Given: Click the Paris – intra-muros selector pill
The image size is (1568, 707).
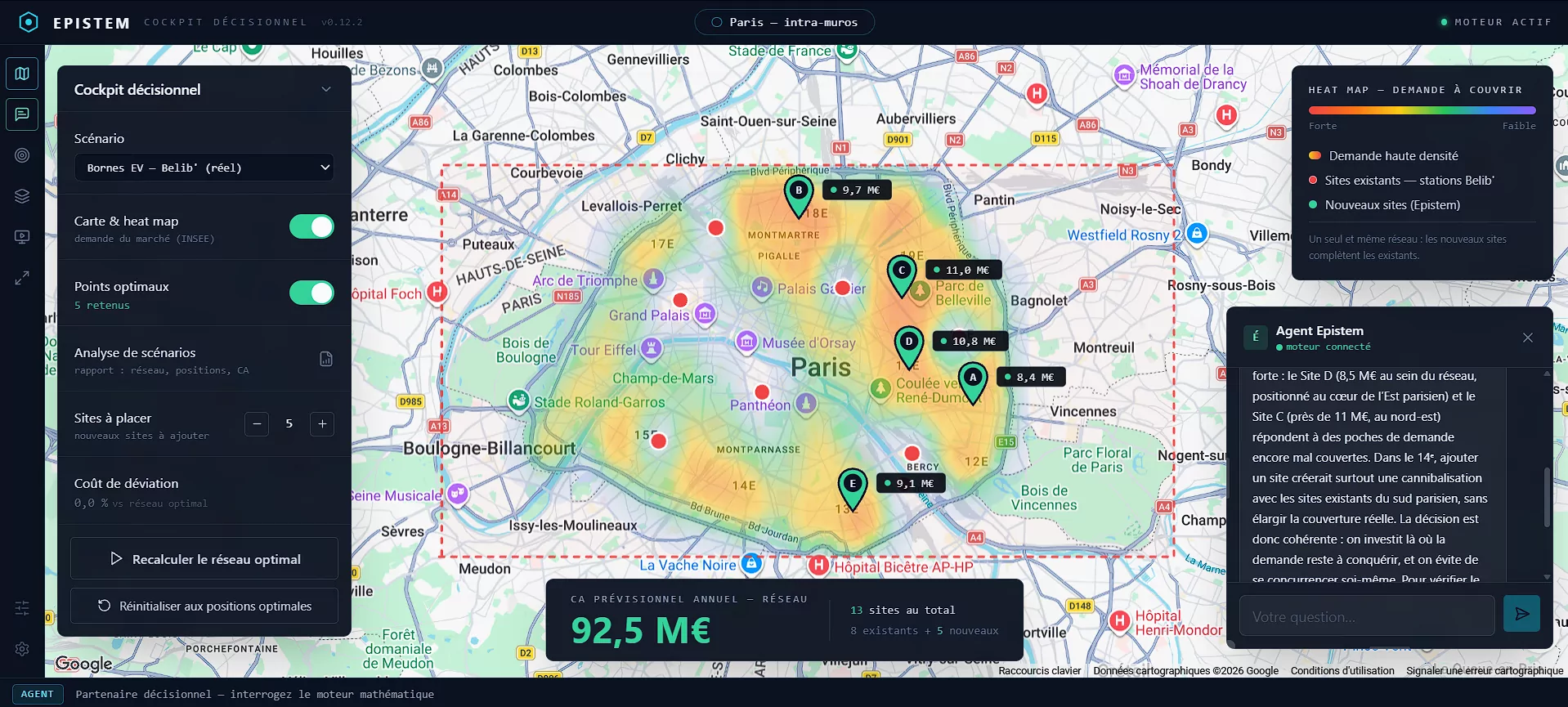Looking at the screenshot, I should point(785,22).
